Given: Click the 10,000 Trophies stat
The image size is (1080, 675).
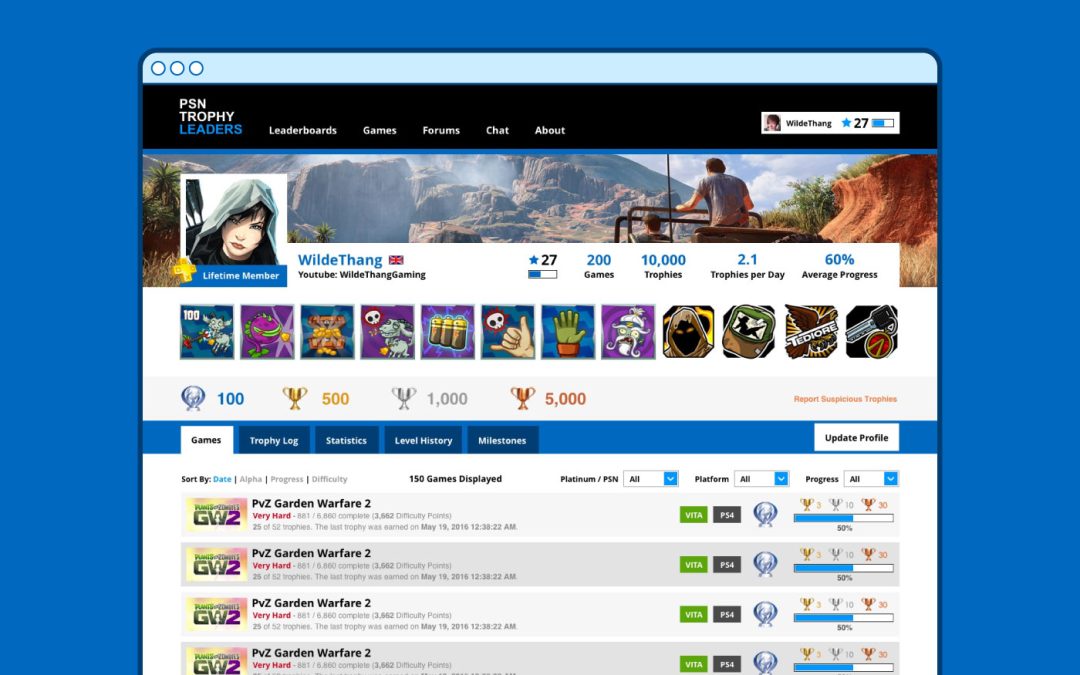Looking at the screenshot, I should pyautogui.click(x=663, y=266).
